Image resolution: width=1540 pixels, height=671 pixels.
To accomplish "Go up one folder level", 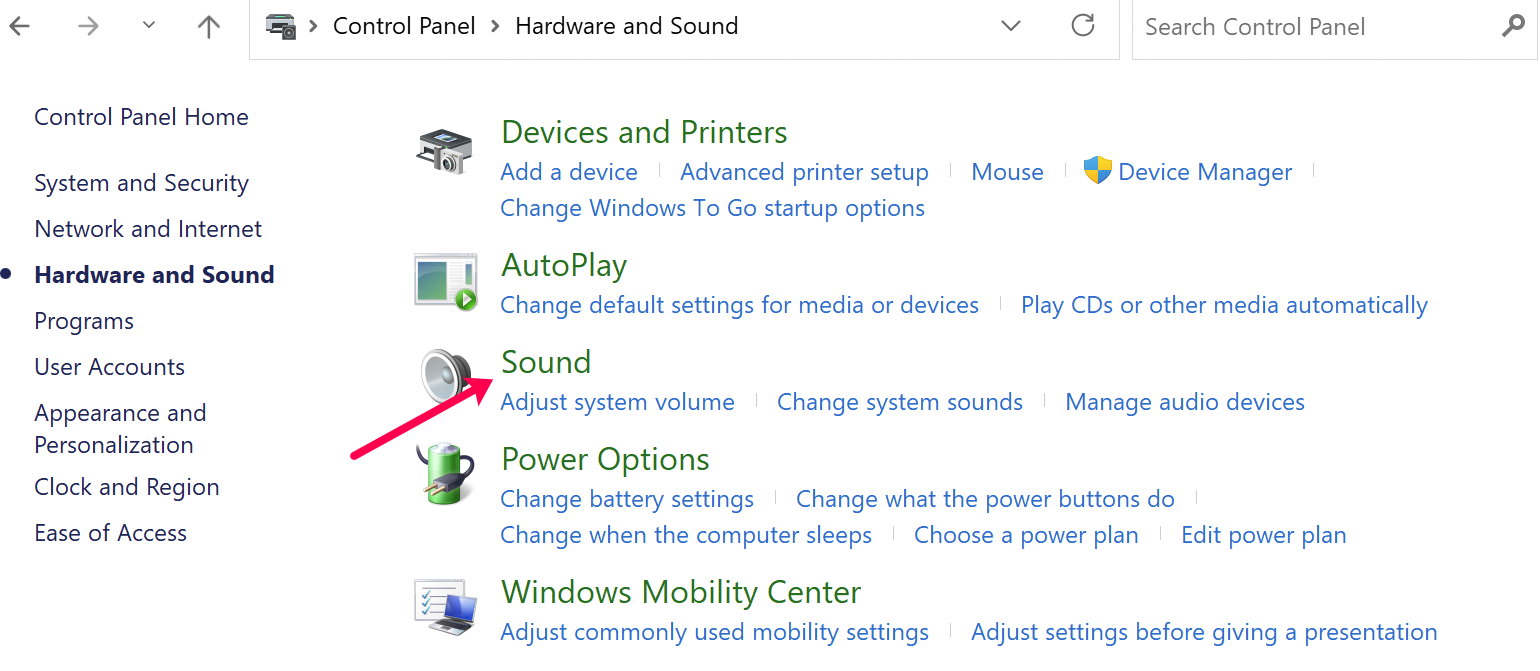I will (x=209, y=27).
